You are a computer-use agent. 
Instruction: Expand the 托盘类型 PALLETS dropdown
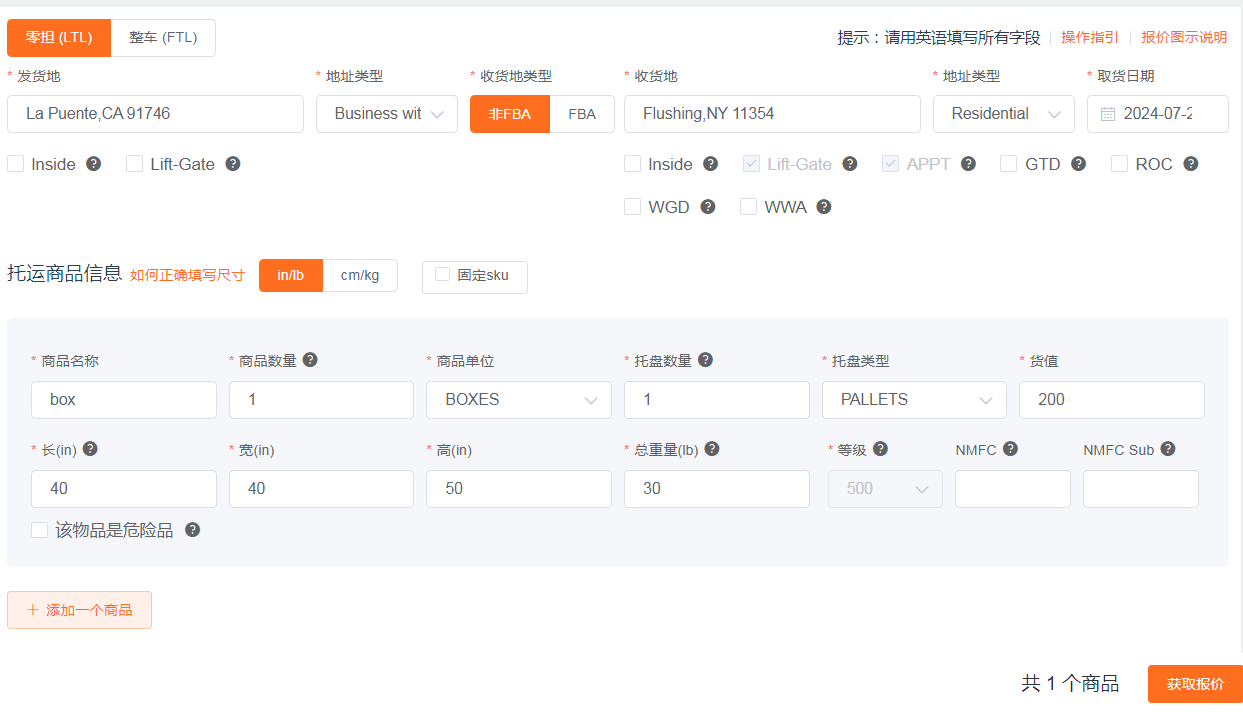tap(914, 400)
